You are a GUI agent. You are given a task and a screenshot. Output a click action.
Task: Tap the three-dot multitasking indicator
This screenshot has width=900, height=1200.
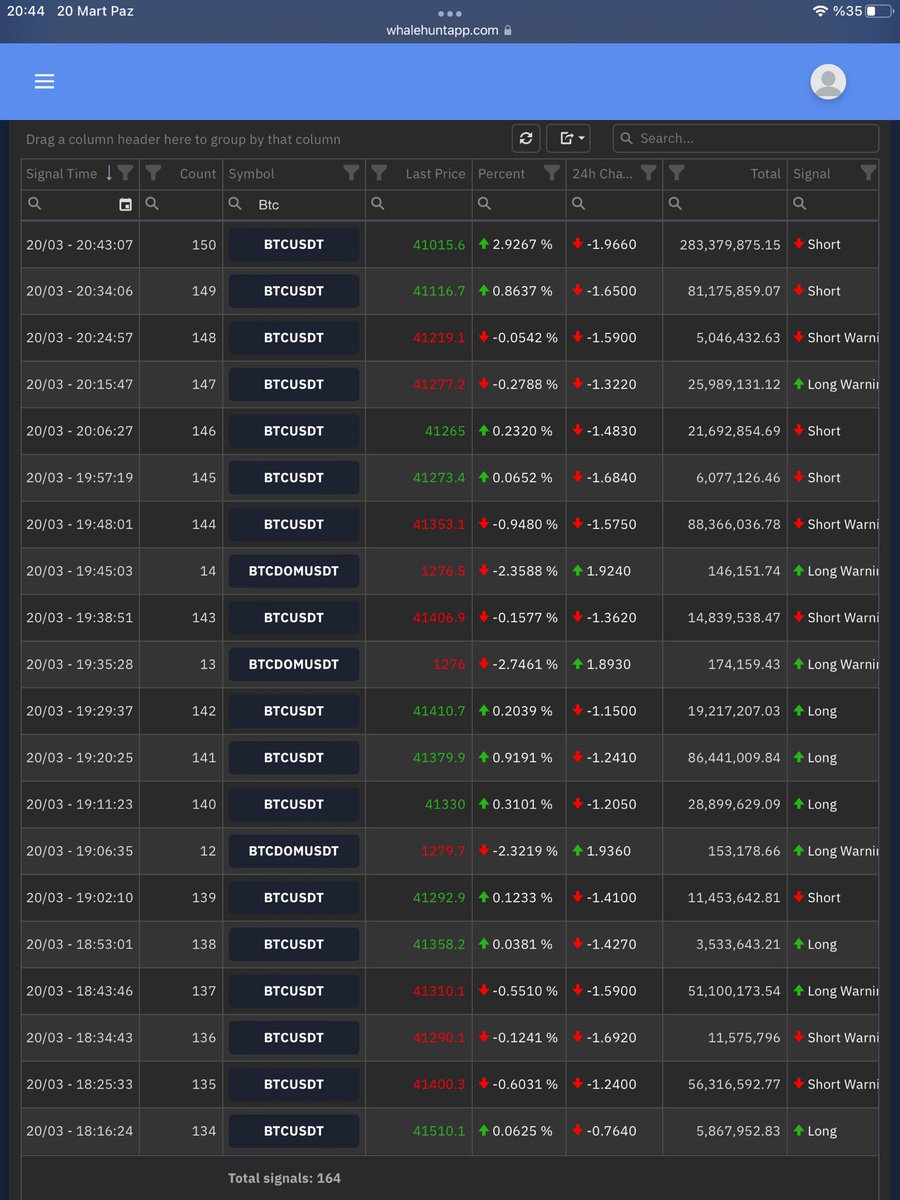(450, 14)
